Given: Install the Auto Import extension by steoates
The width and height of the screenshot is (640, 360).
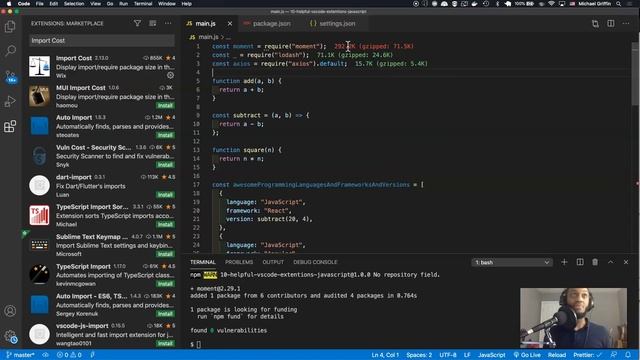Looking at the screenshot, I should pos(165,135).
